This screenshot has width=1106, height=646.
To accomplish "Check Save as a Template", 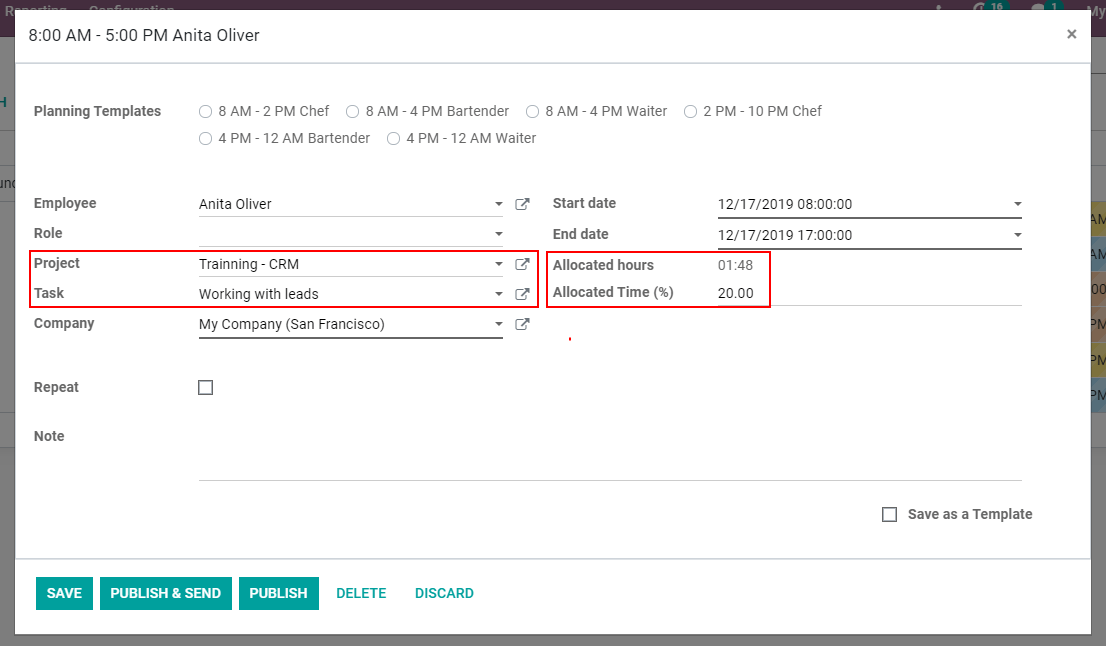I will pos(889,514).
